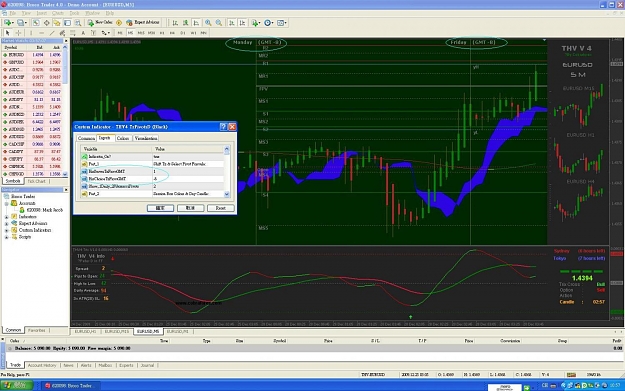Click the Cancel button left of Reset
This screenshot has height=391, width=625.
191,208
